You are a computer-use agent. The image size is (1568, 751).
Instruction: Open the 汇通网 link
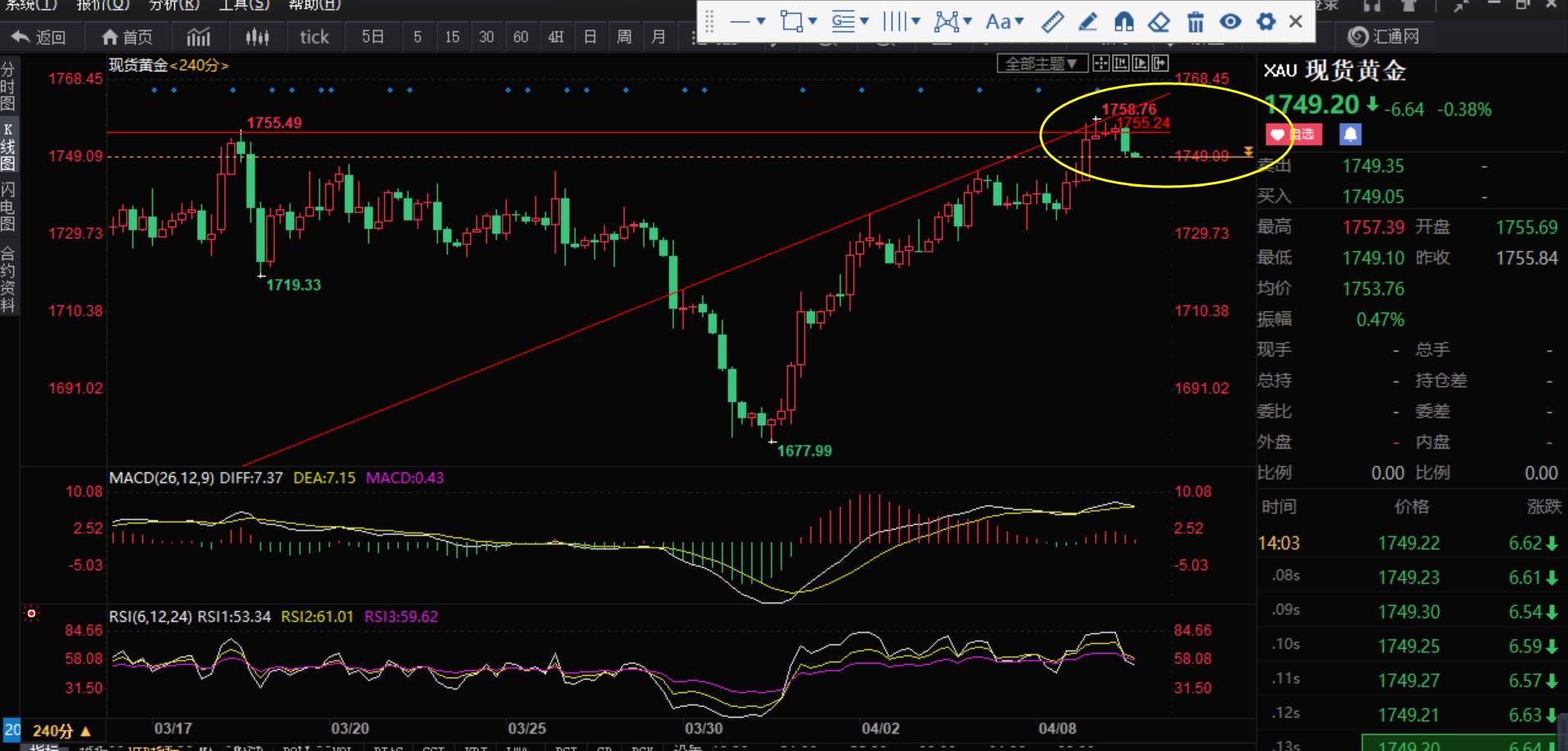tap(1384, 37)
